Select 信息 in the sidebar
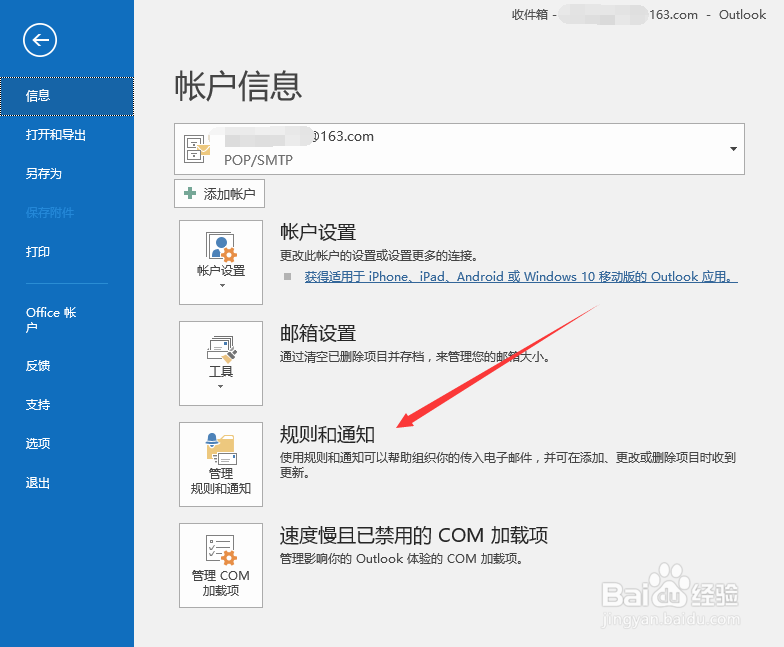Image resolution: width=784 pixels, height=647 pixels. pos(67,96)
